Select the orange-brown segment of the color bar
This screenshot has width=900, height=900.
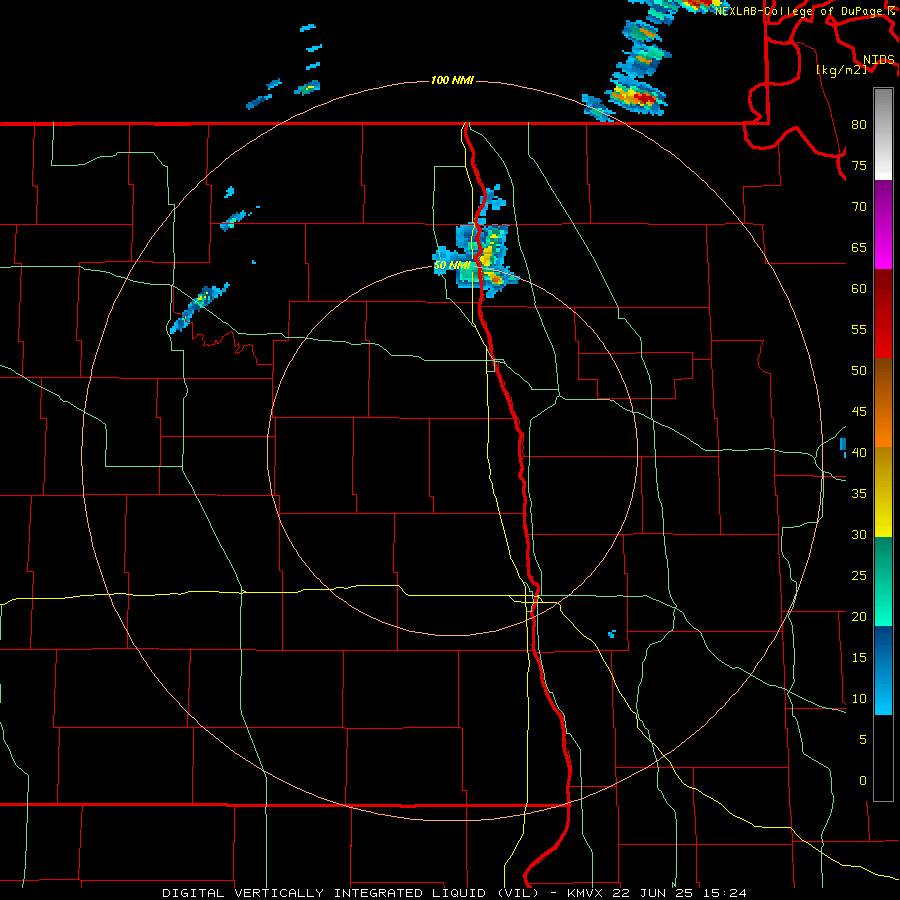click(883, 402)
